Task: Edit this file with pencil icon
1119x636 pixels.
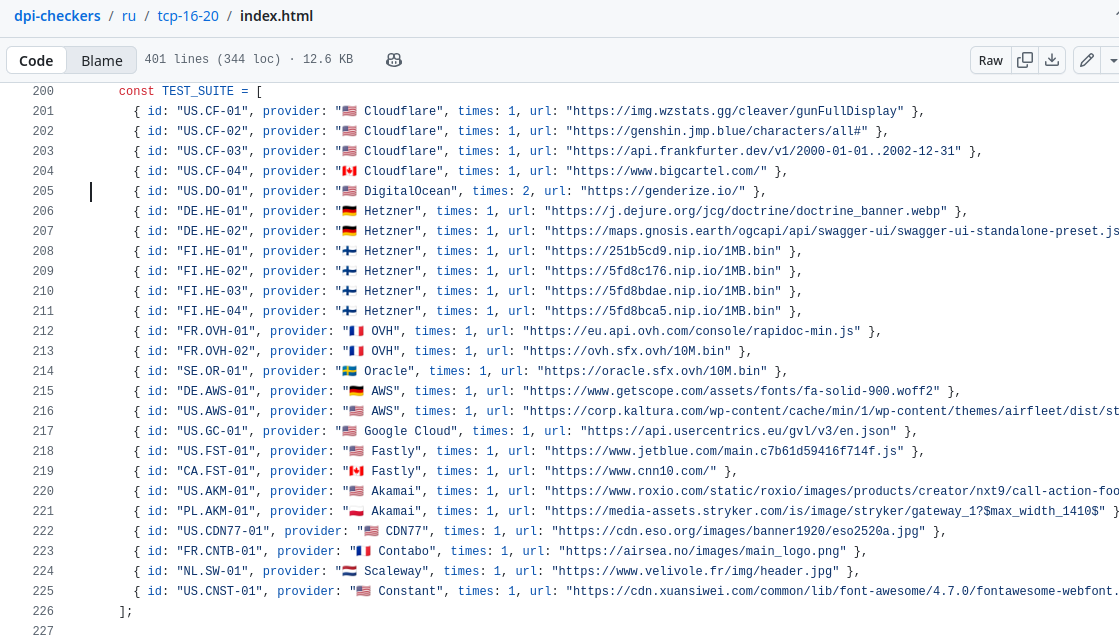Action: point(1086,60)
